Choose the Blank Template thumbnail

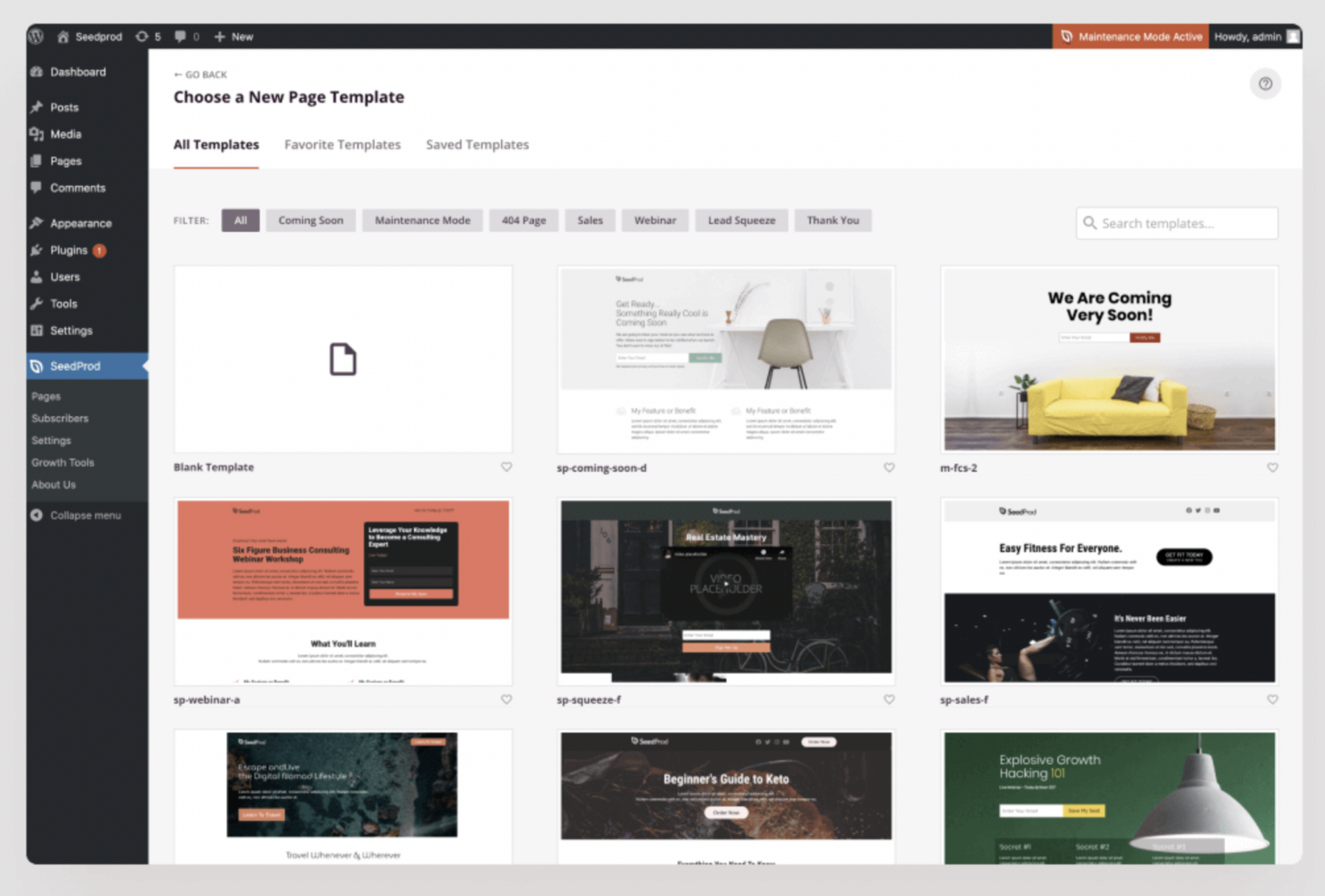[x=343, y=359]
